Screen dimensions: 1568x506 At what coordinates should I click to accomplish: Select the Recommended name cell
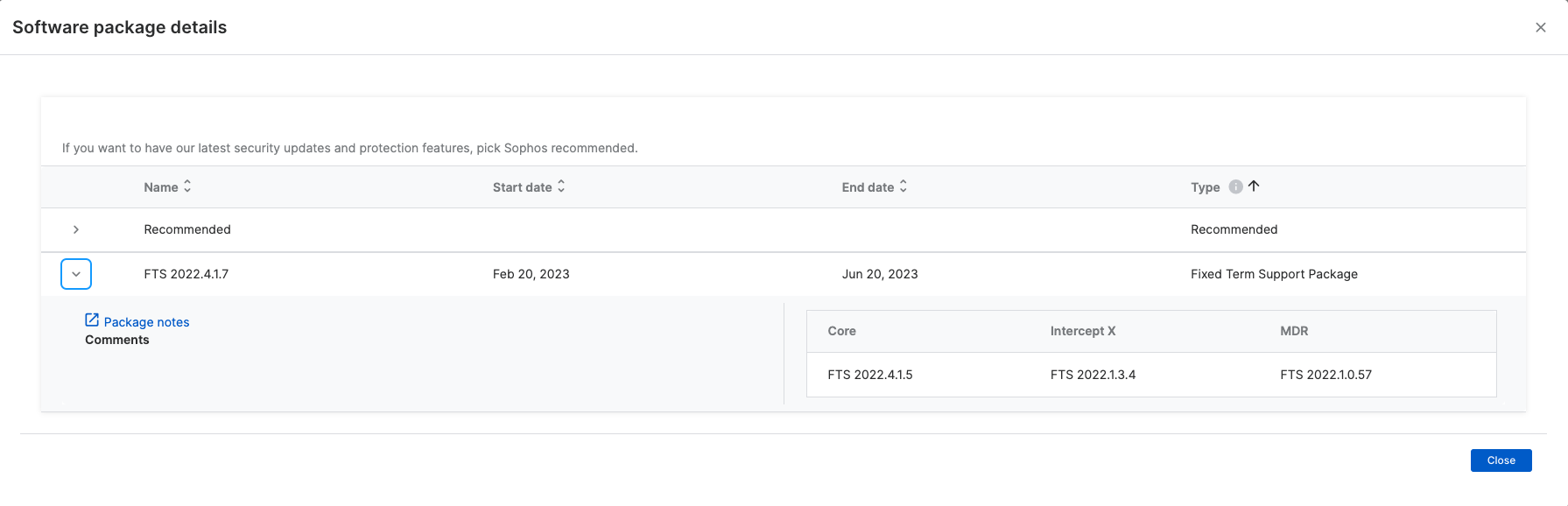point(187,229)
